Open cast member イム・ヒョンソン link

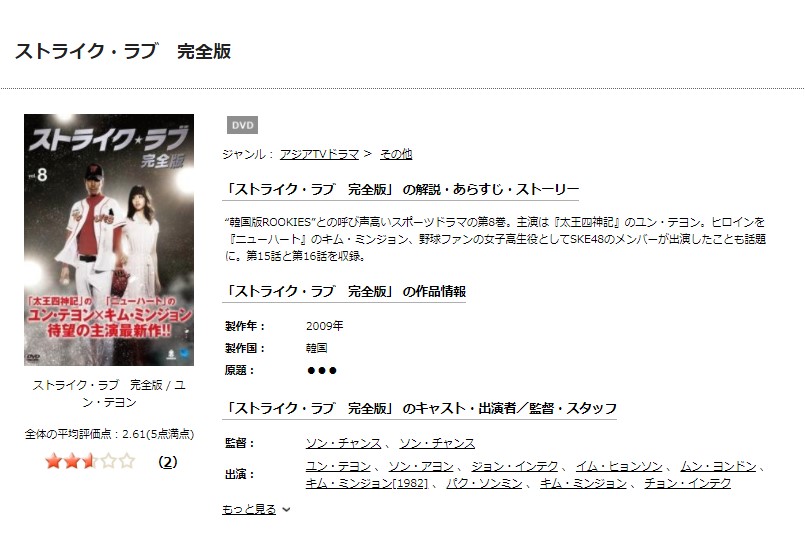tap(619, 466)
